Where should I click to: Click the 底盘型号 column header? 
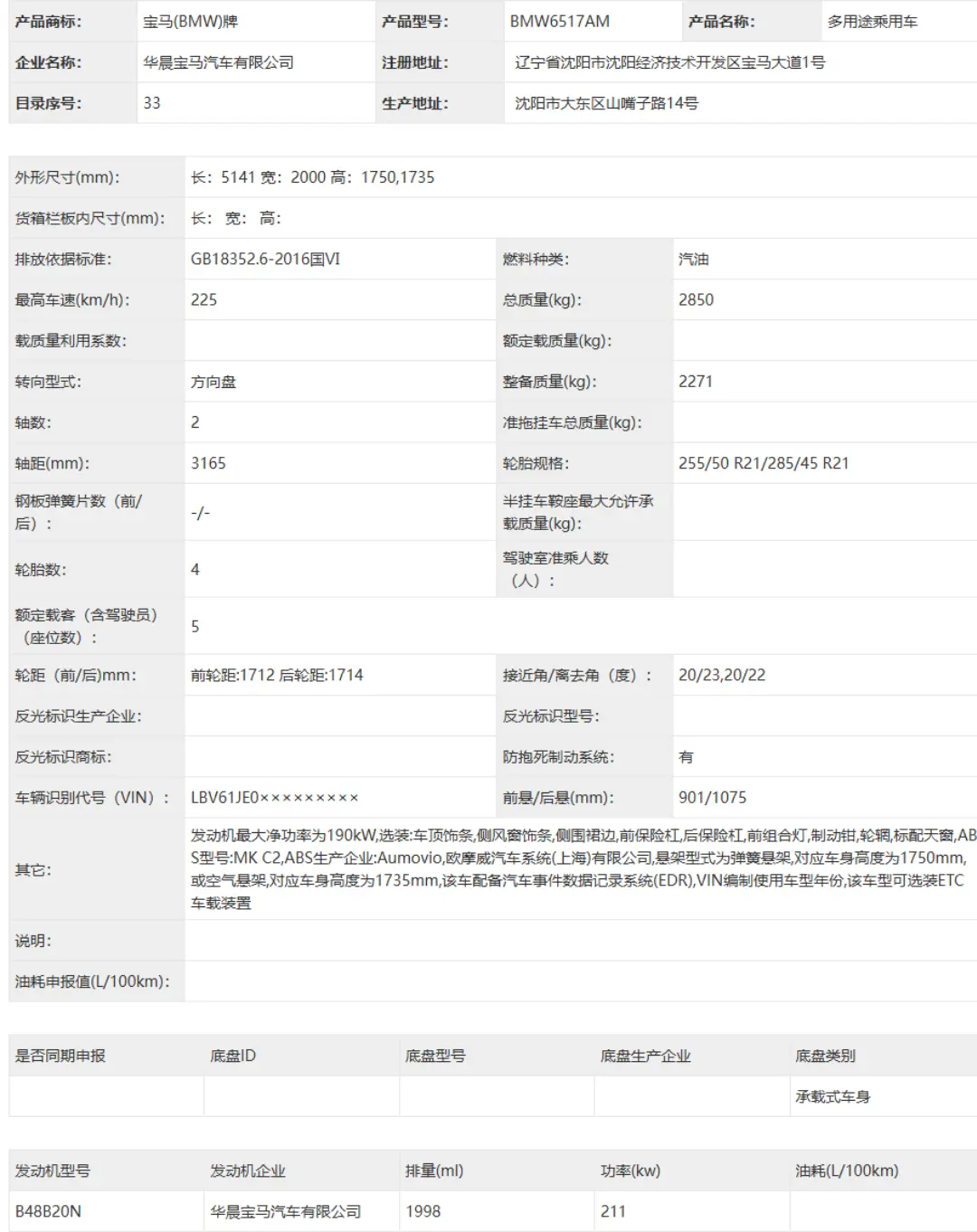435,1056
